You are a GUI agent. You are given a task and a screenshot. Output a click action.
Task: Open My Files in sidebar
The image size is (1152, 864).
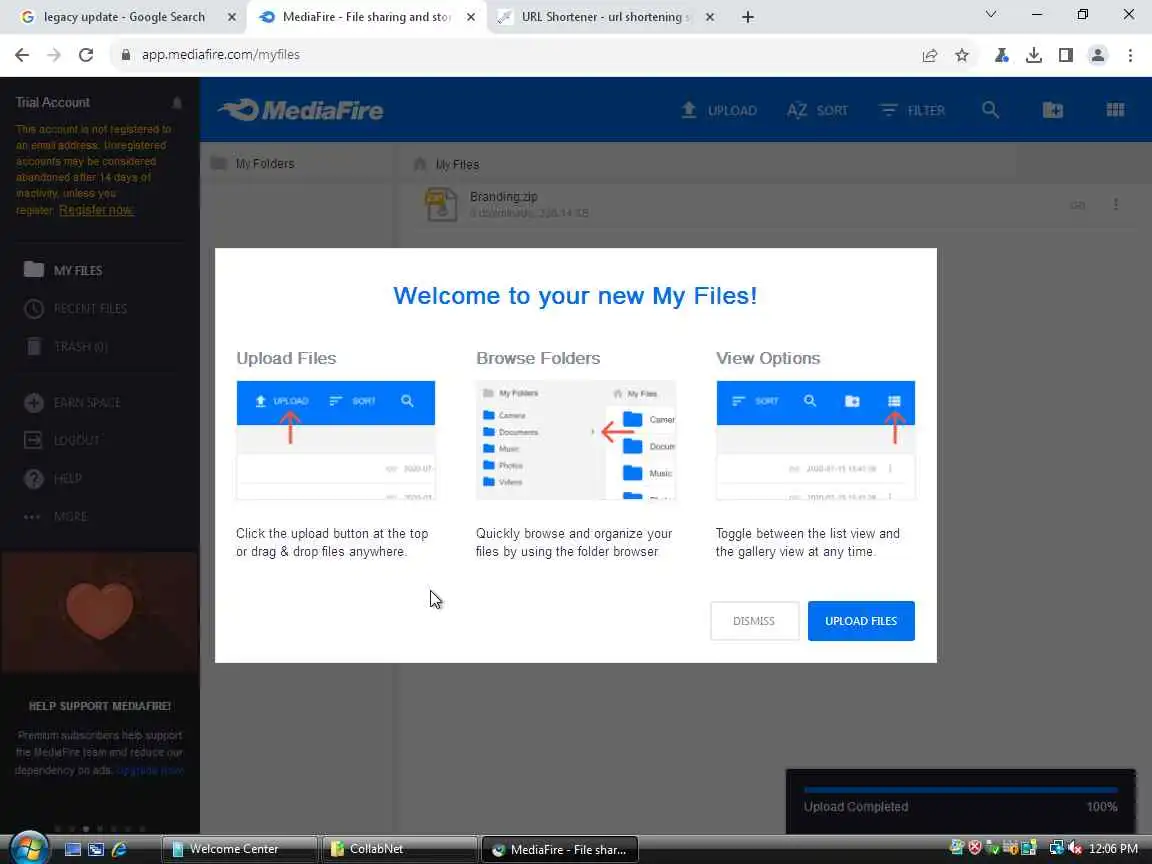(x=63, y=270)
